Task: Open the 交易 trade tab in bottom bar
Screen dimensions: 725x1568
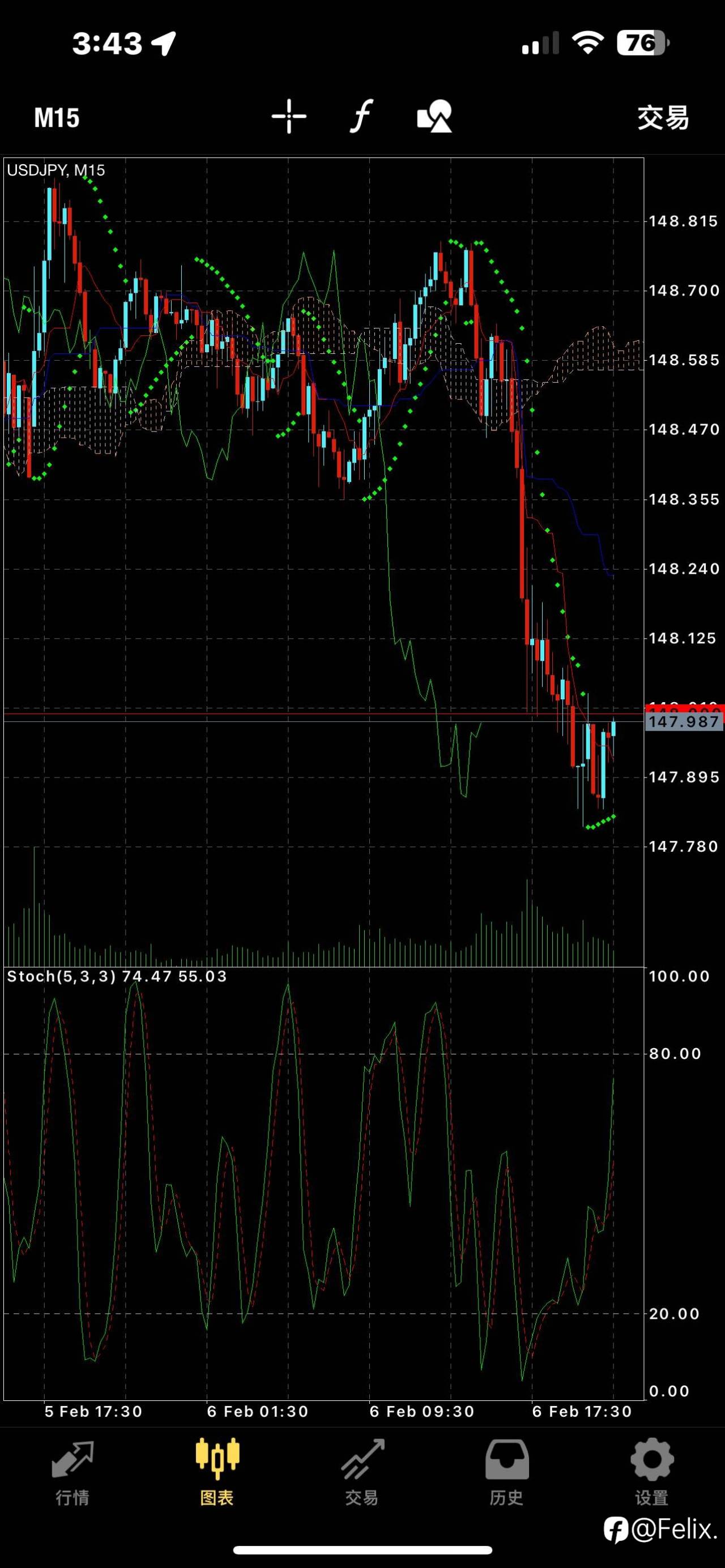Action: (362, 1472)
